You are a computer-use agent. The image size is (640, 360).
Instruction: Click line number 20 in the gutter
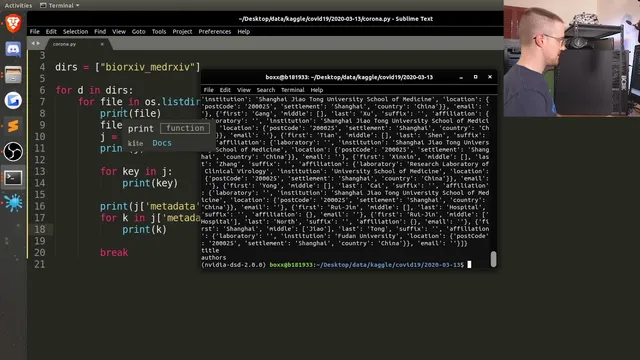pyautogui.click(x=40, y=253)
